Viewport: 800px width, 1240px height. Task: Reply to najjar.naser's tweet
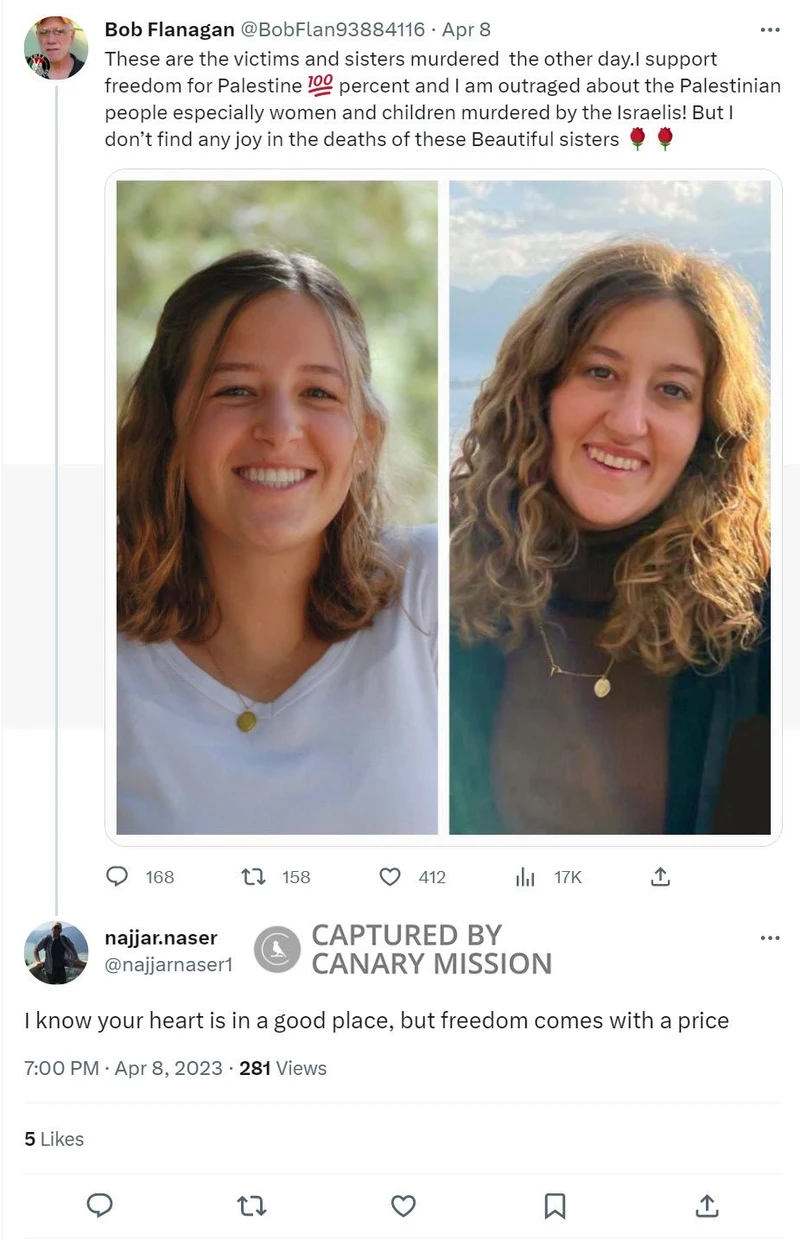tap(100, 1205)
